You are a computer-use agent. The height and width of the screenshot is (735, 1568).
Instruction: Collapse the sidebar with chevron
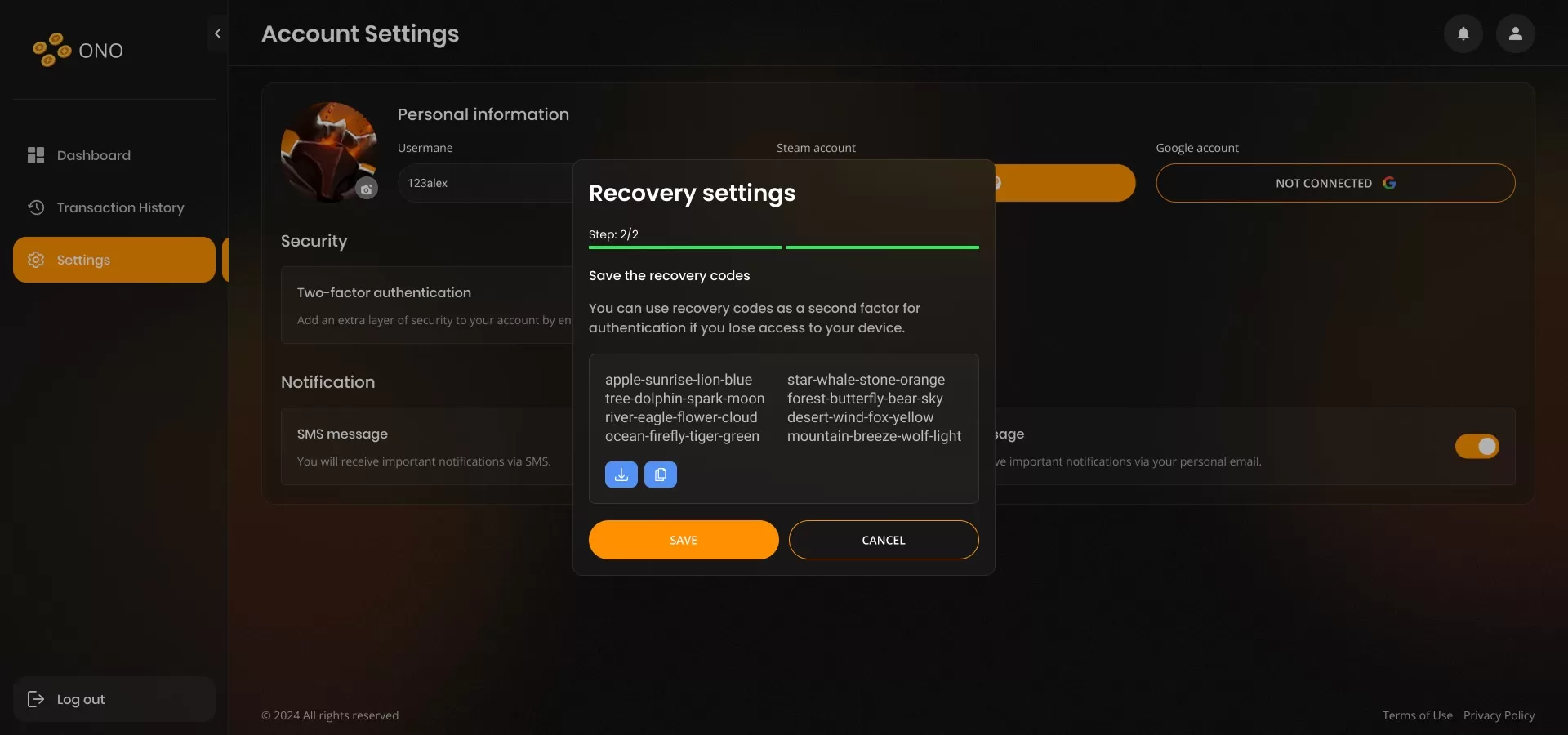[217, 33]
